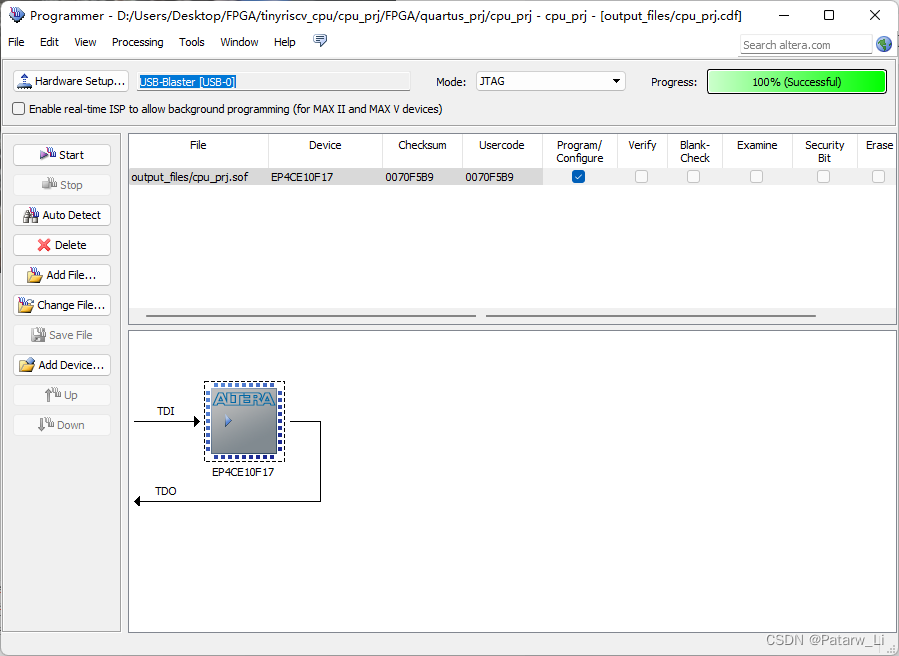Click the Verify column header
The height and width of the screenshot is (656, 899).
coord(642,151)
